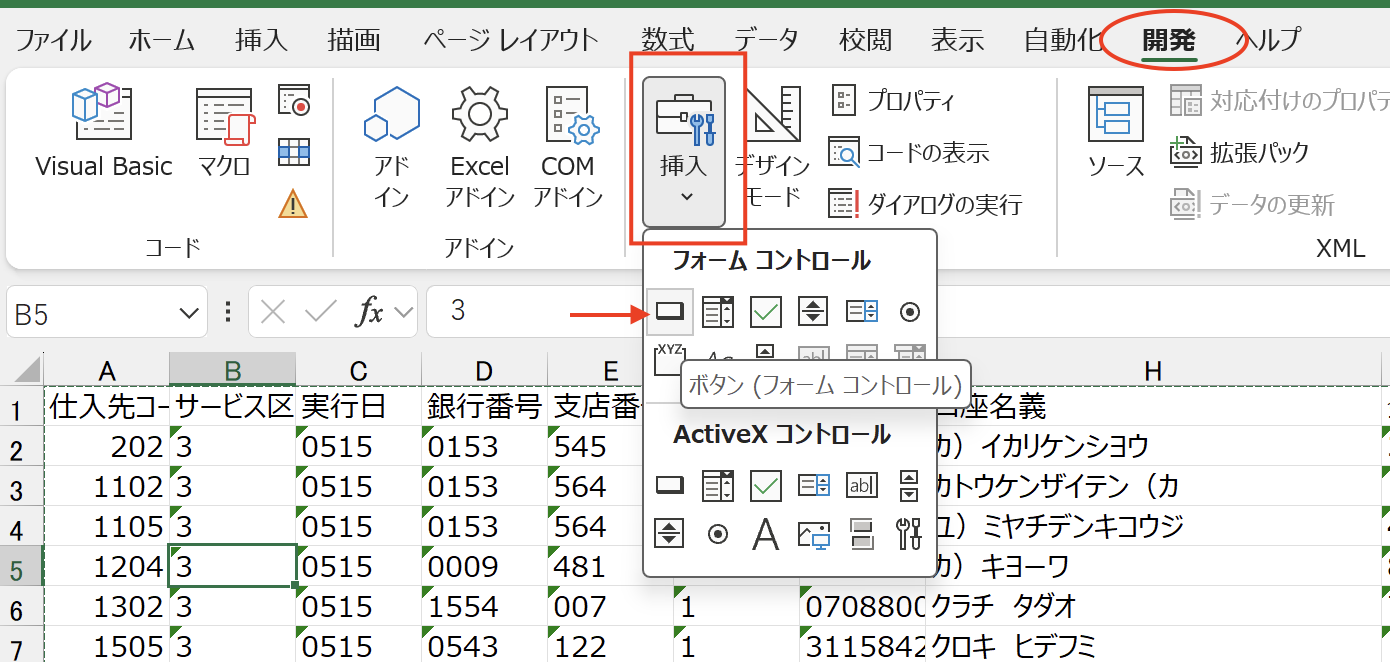Select the Button form control icon
Viewport: 1390px width, 662px height.
[x=669, y=312]
